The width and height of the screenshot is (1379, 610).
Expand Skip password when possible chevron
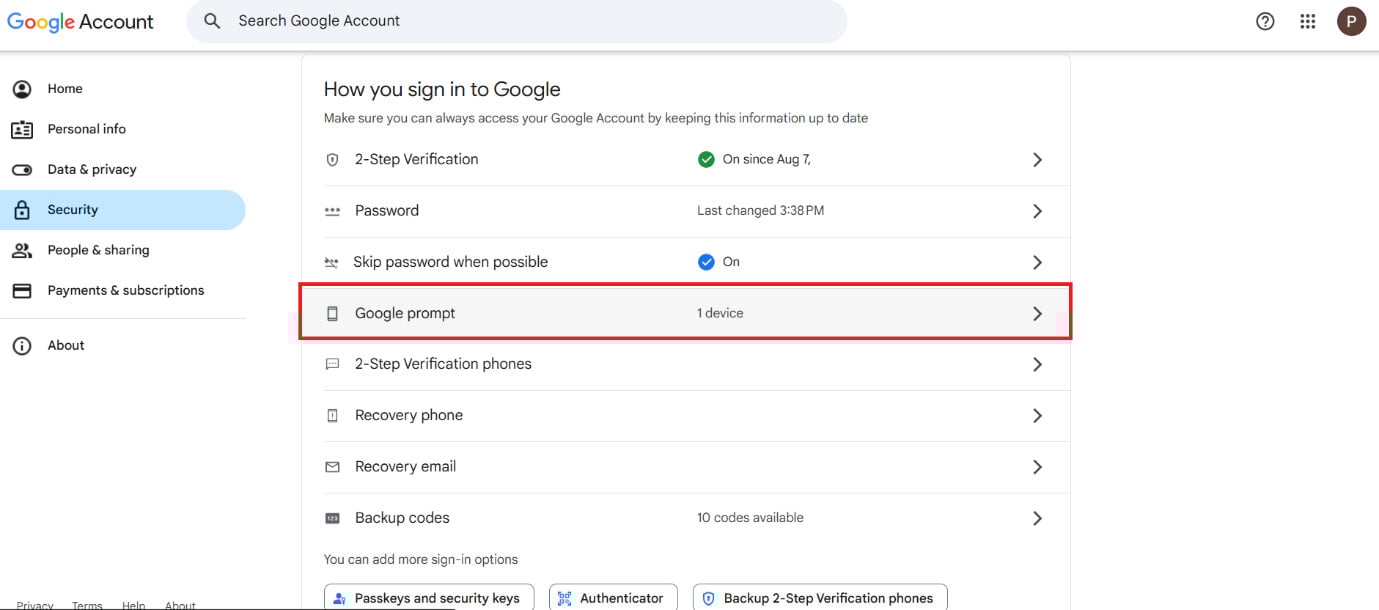1037,262
